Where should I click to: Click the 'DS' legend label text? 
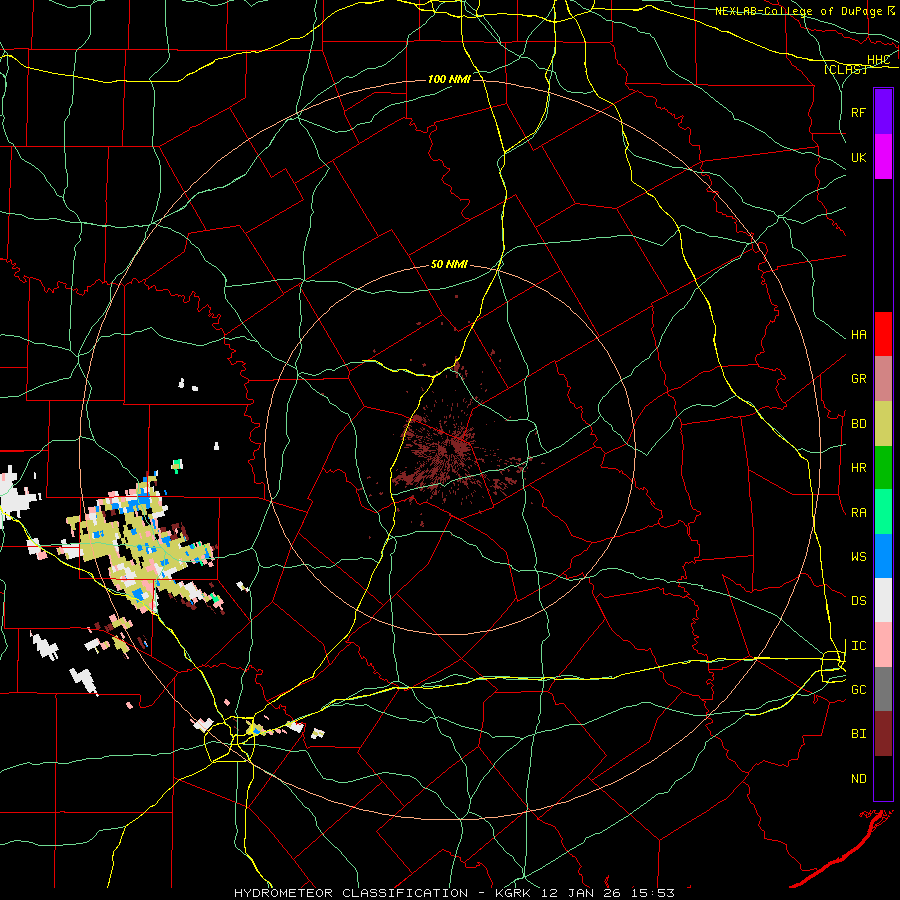858,600
